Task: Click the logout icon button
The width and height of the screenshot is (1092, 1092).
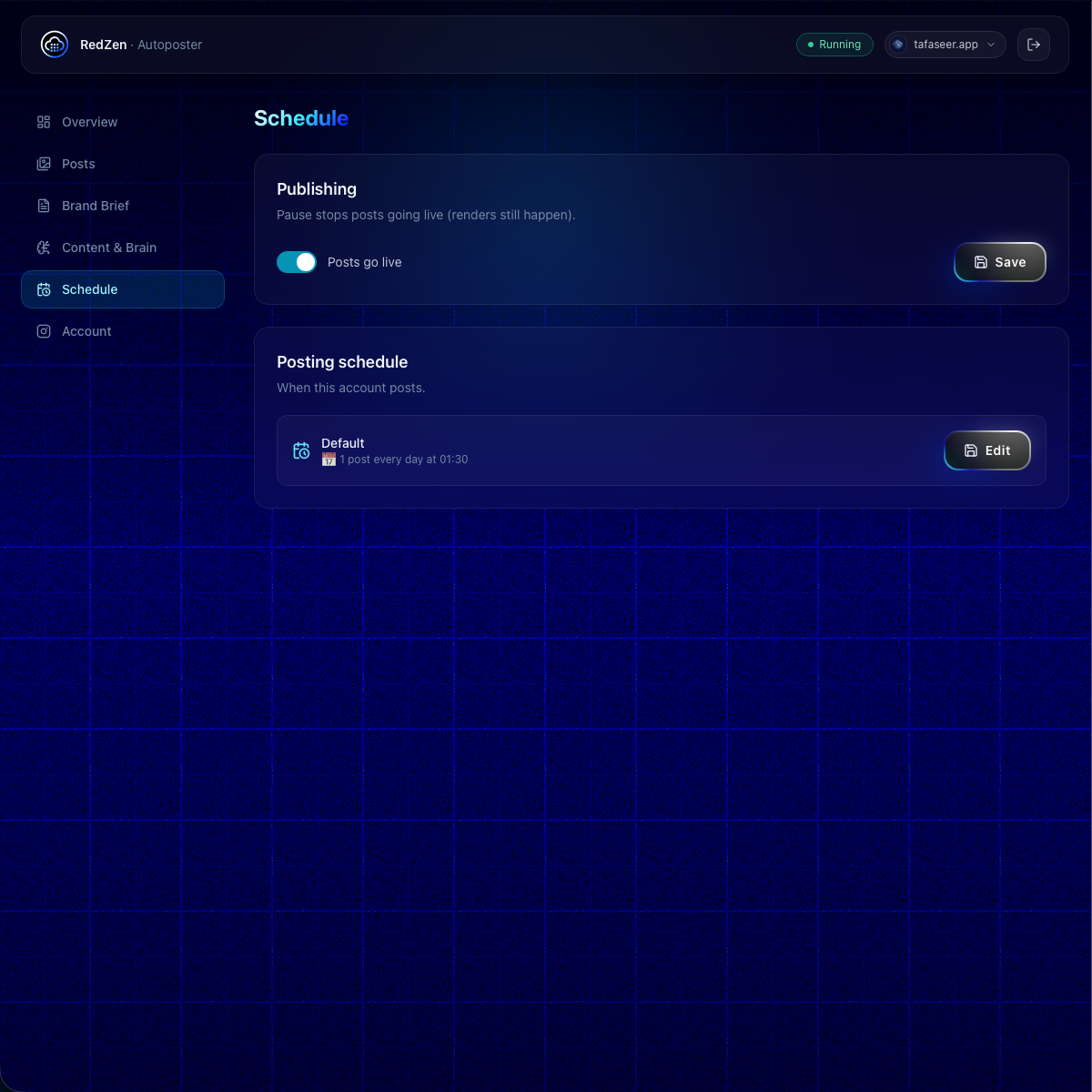Action: 1034,45
